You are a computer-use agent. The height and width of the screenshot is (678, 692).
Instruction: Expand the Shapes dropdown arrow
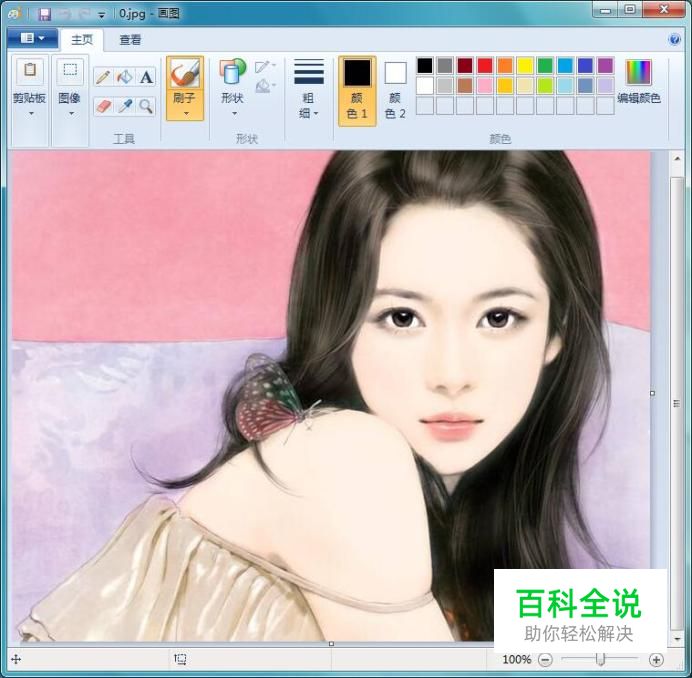[234, 114]
